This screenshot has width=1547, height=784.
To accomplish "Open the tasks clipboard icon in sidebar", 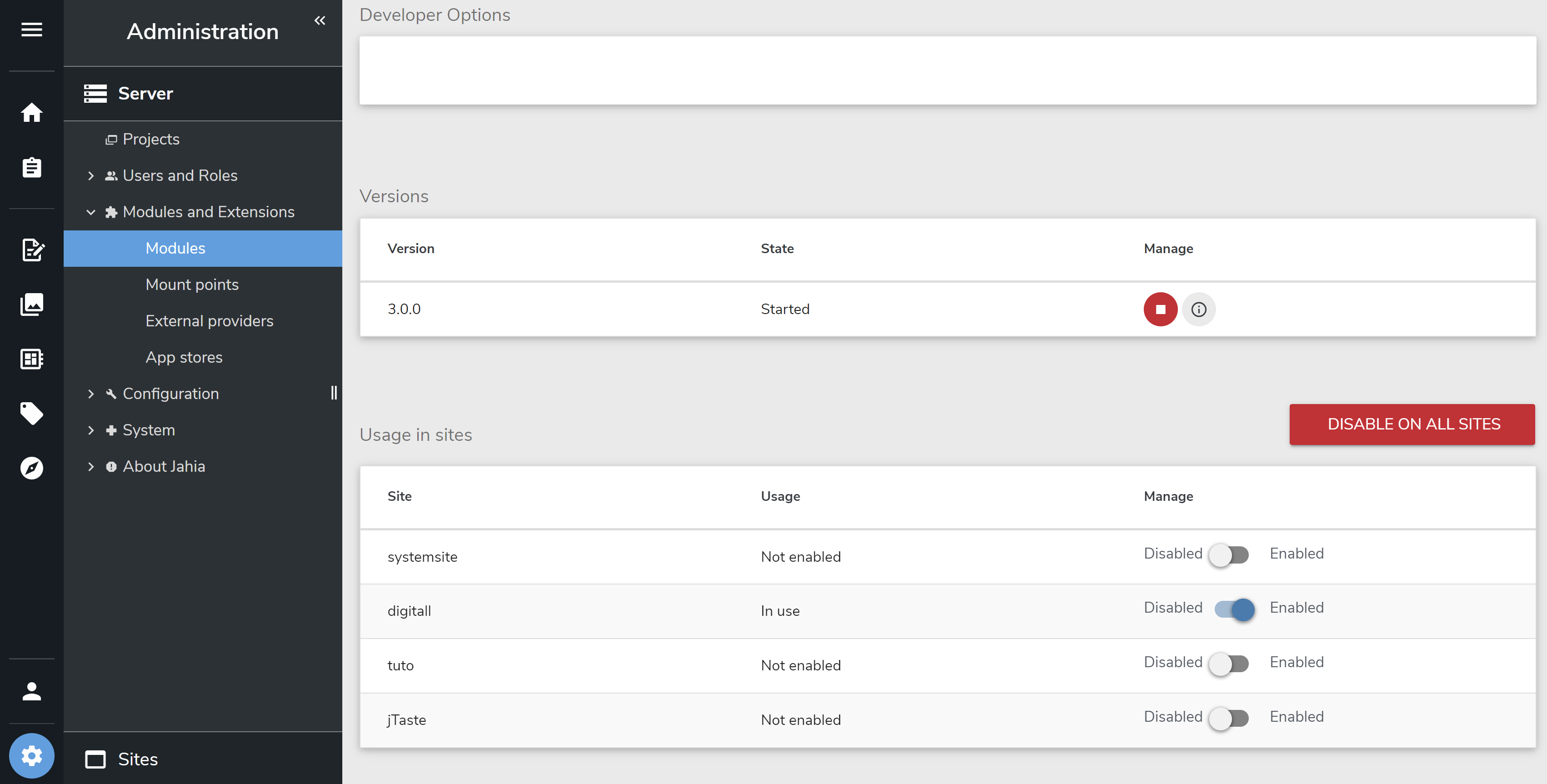I will pos(31,168).
